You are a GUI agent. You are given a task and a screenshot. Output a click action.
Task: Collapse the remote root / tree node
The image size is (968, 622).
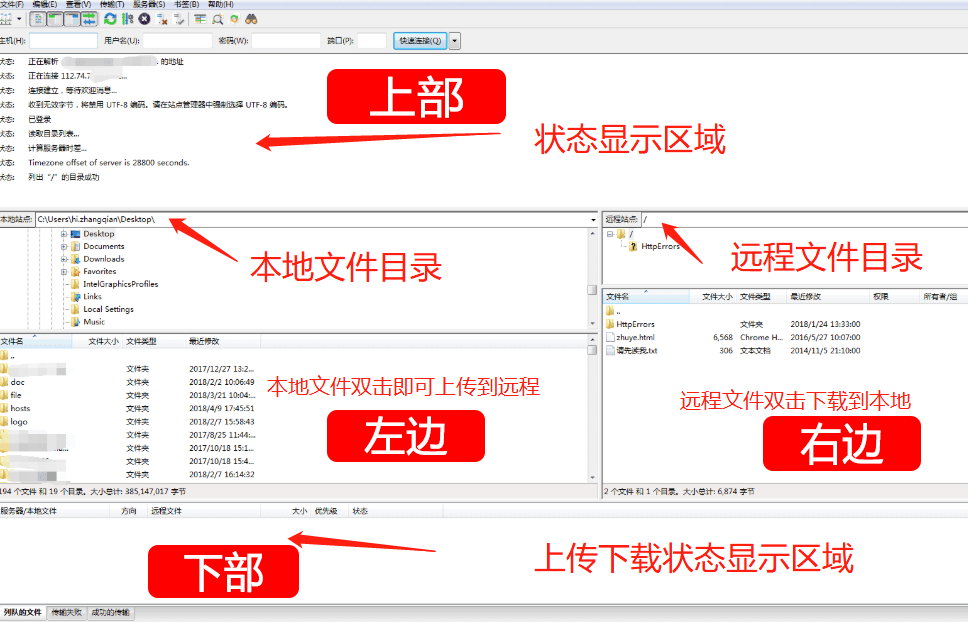click(610, 234)
